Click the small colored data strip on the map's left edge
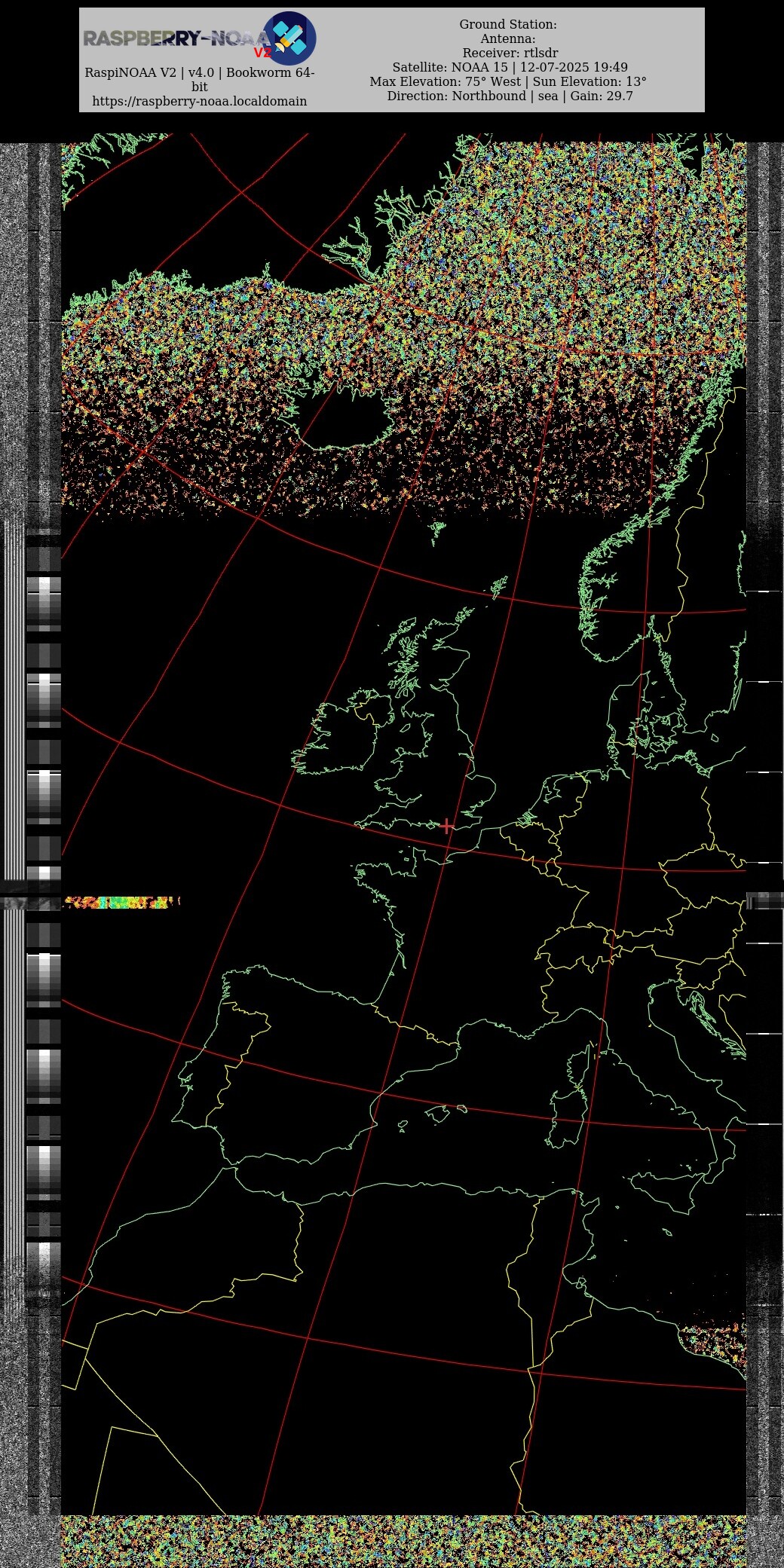The image size is (784, 1568). [x=121, y=902]
